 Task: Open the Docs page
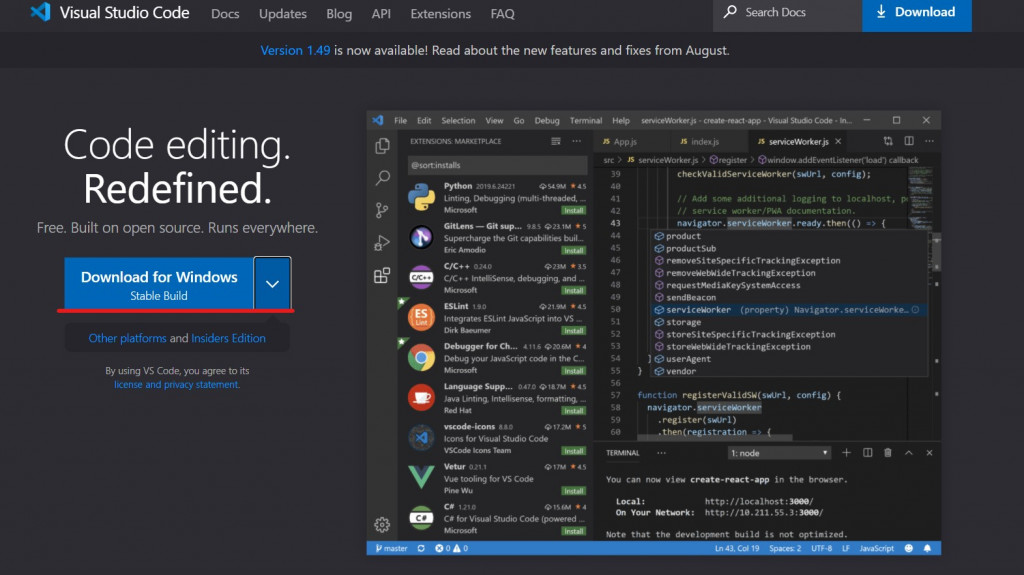(x=225, y=14)
